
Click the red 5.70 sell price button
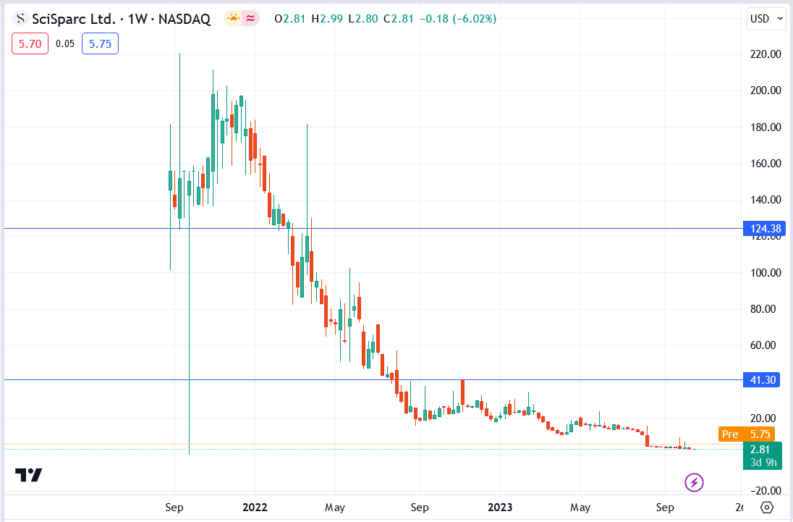pyautogui.click(x=27, y=43)
